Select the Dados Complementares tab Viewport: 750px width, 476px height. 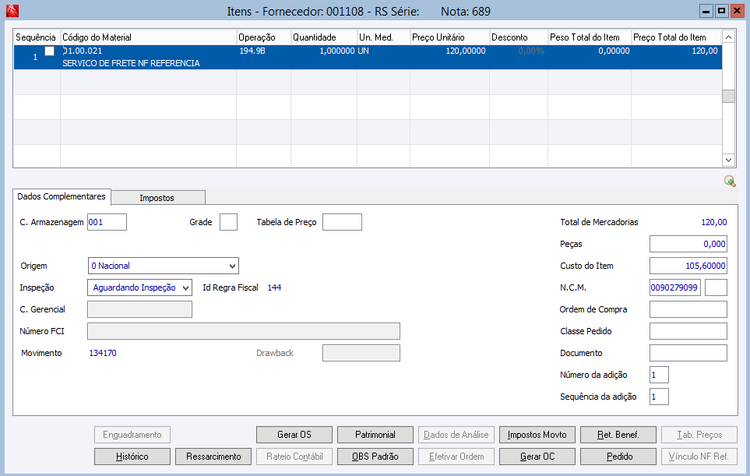click(x=61, y=197)
